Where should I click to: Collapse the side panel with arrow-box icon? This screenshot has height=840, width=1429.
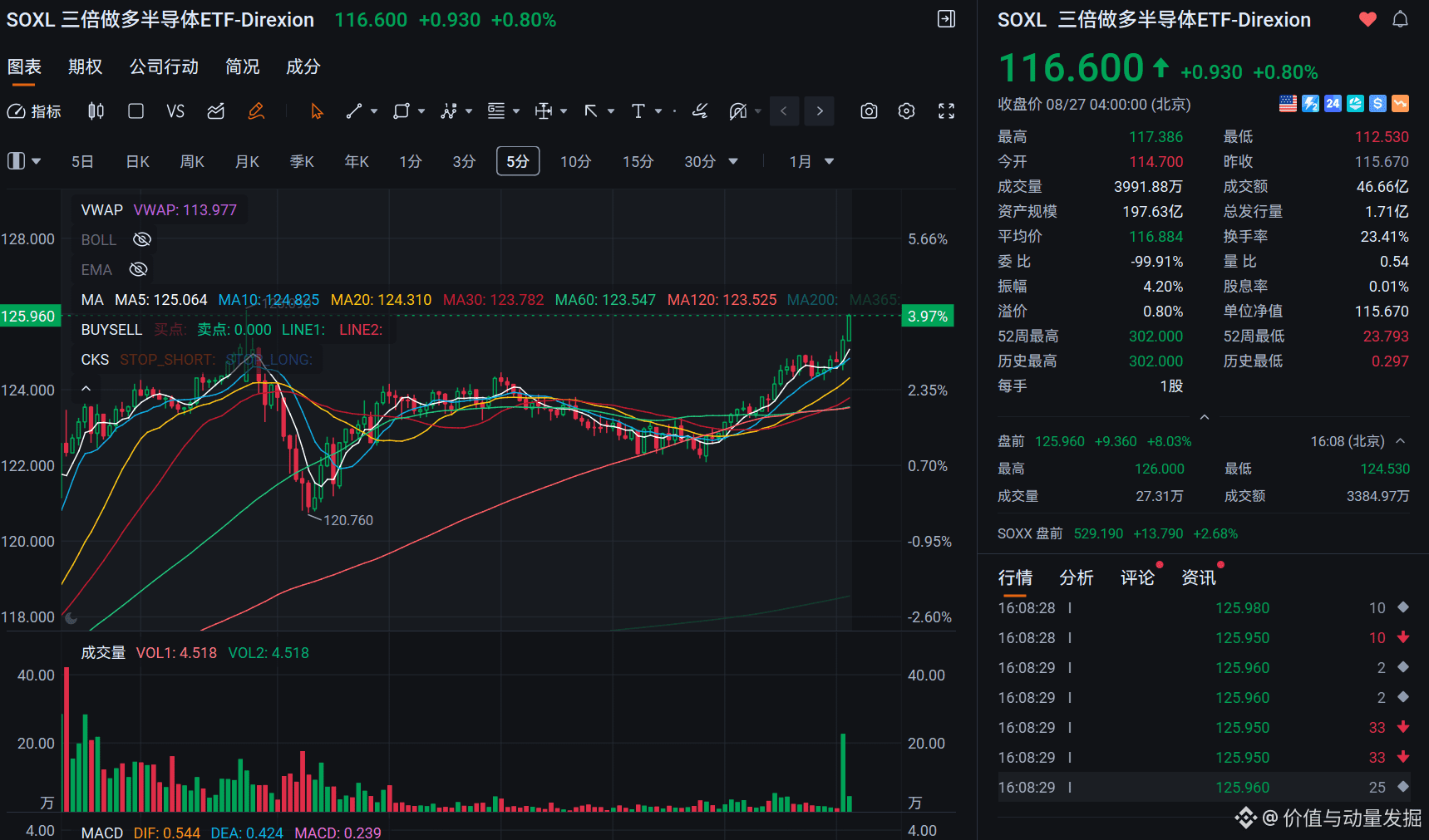point(946,19)
